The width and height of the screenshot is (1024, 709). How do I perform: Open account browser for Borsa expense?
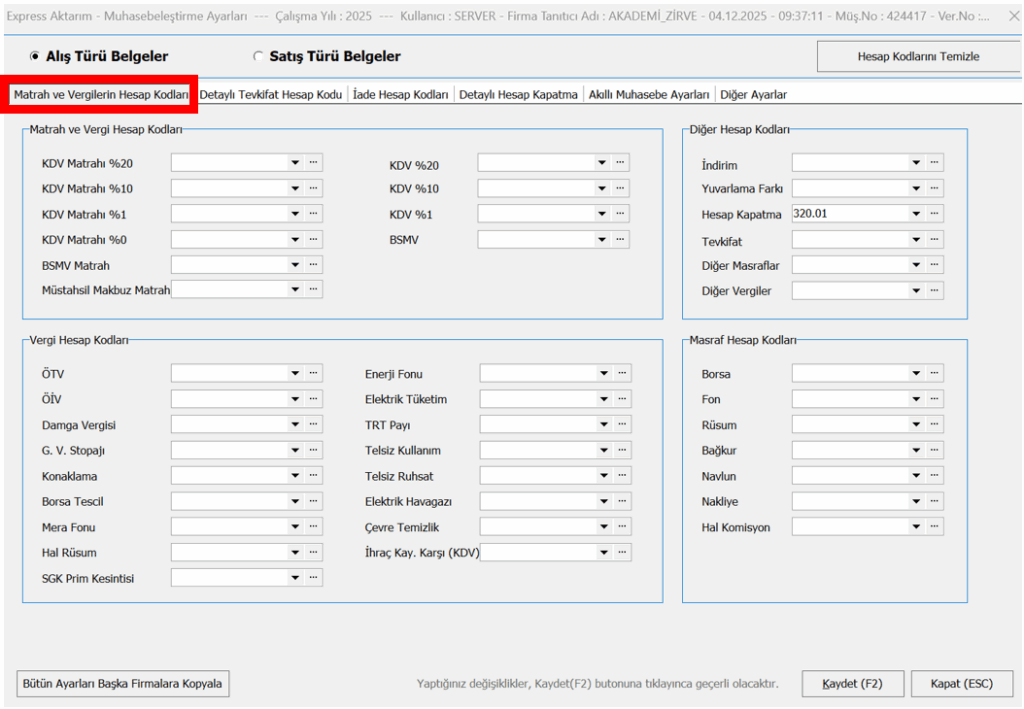(935, 373)
